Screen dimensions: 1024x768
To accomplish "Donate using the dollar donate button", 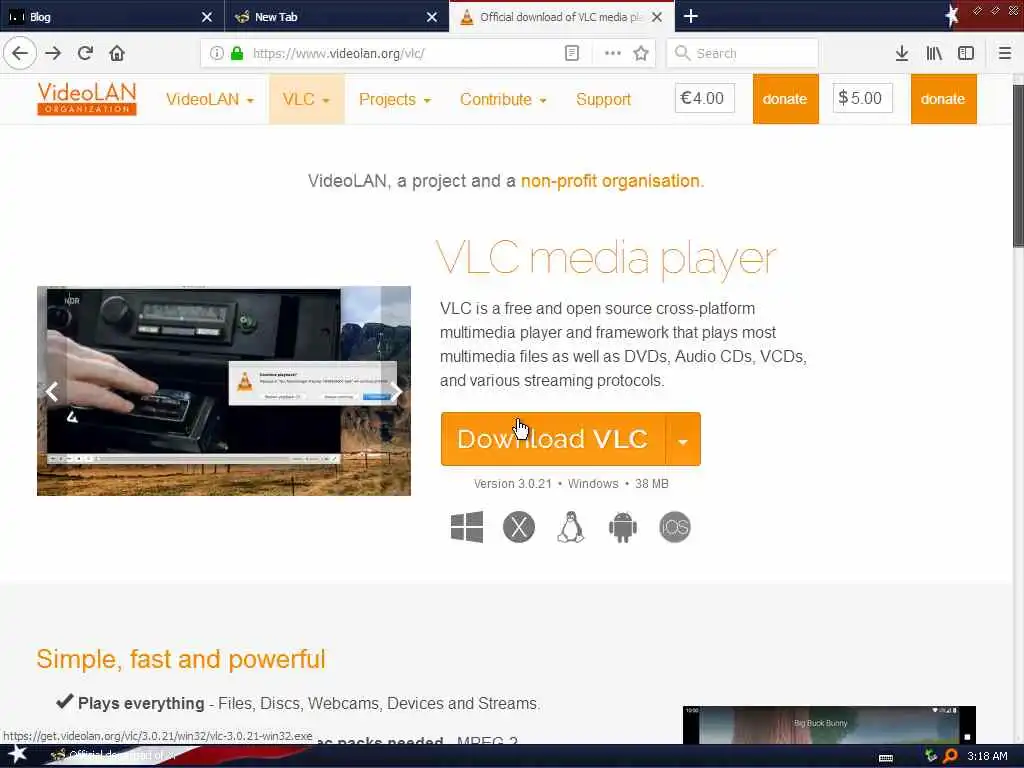I will point(943,99).
